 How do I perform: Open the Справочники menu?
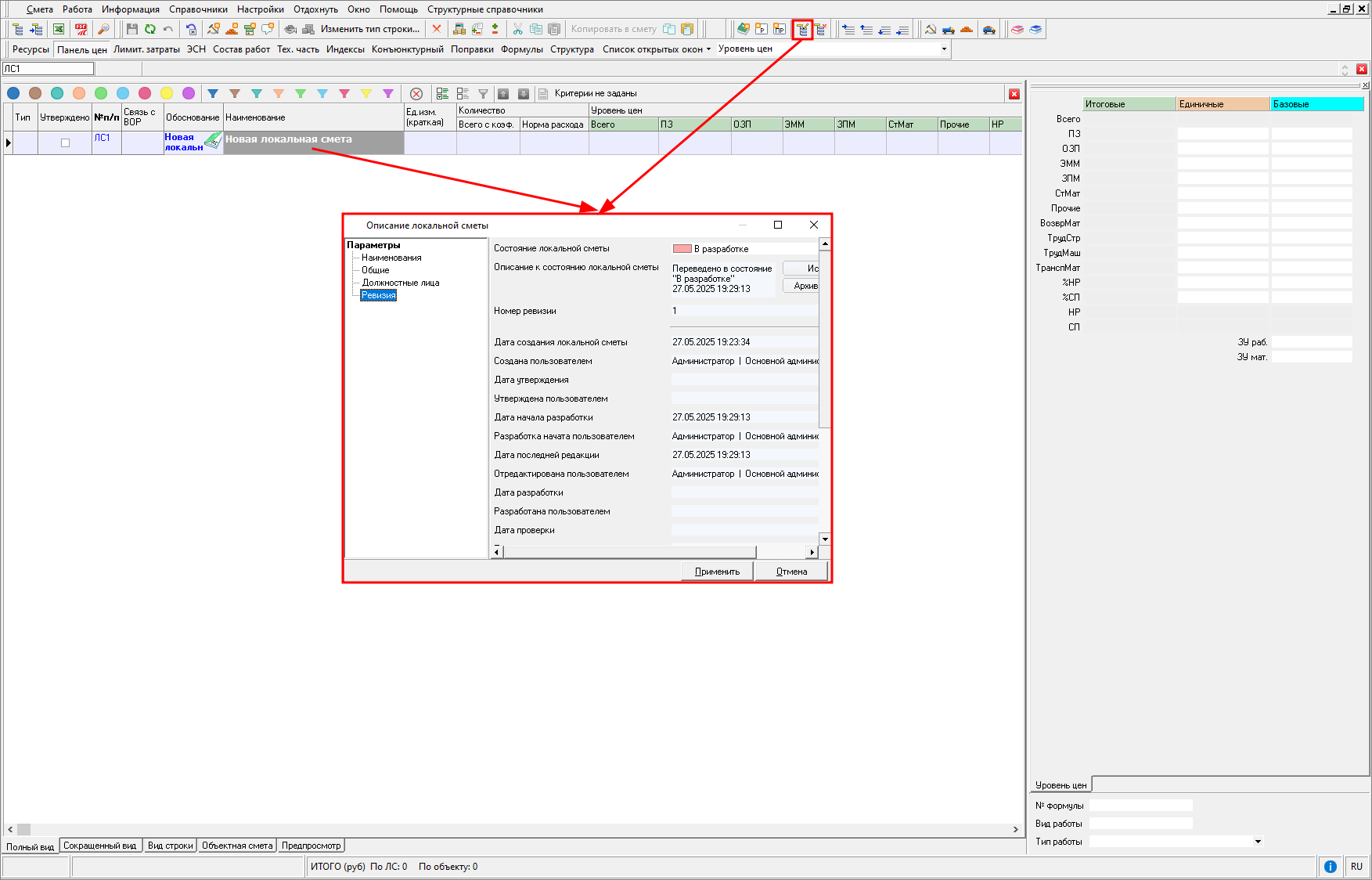[198, 9]
